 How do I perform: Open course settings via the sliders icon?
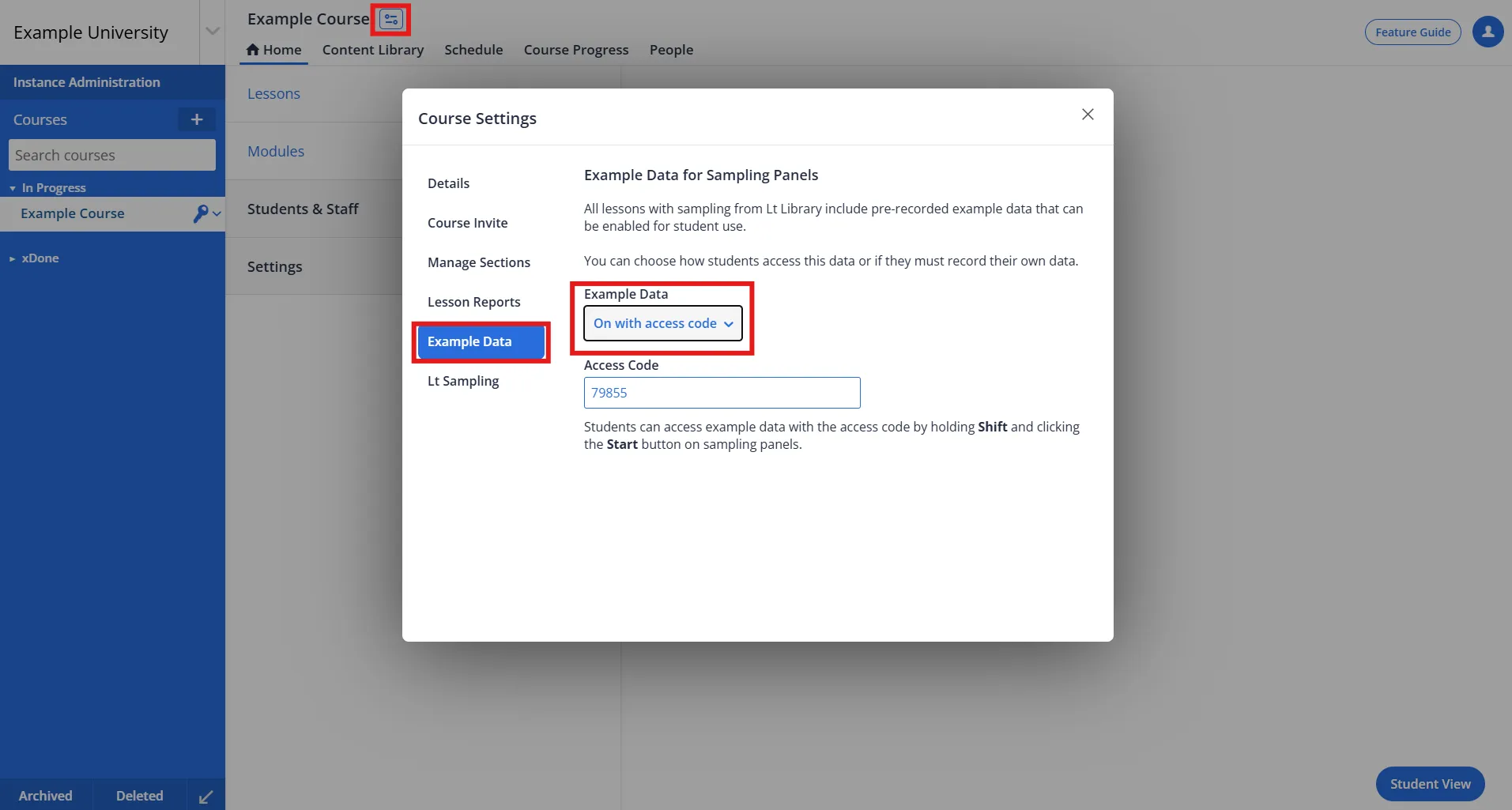point(390,19)
